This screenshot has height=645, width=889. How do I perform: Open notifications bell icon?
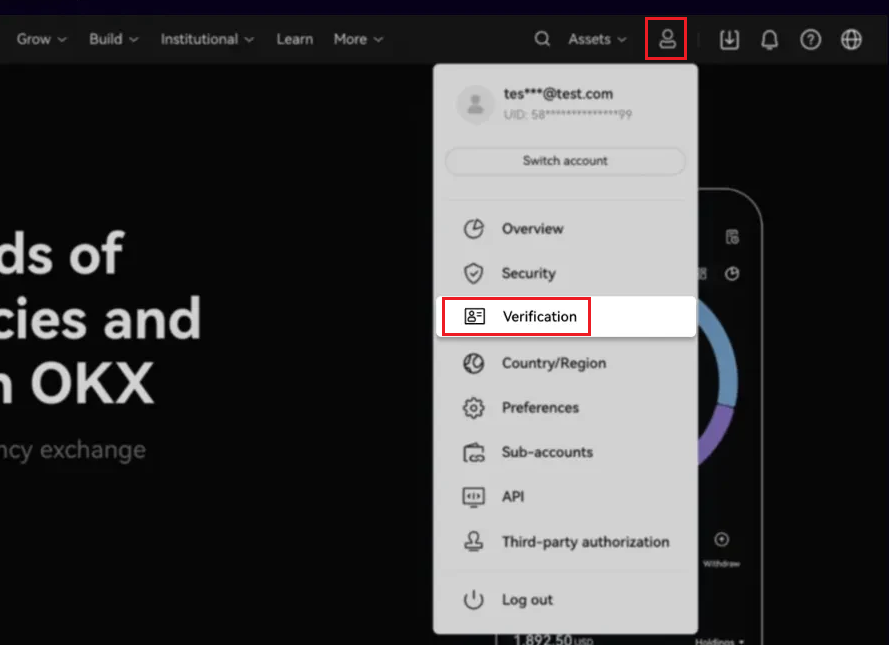pos(769,40)
